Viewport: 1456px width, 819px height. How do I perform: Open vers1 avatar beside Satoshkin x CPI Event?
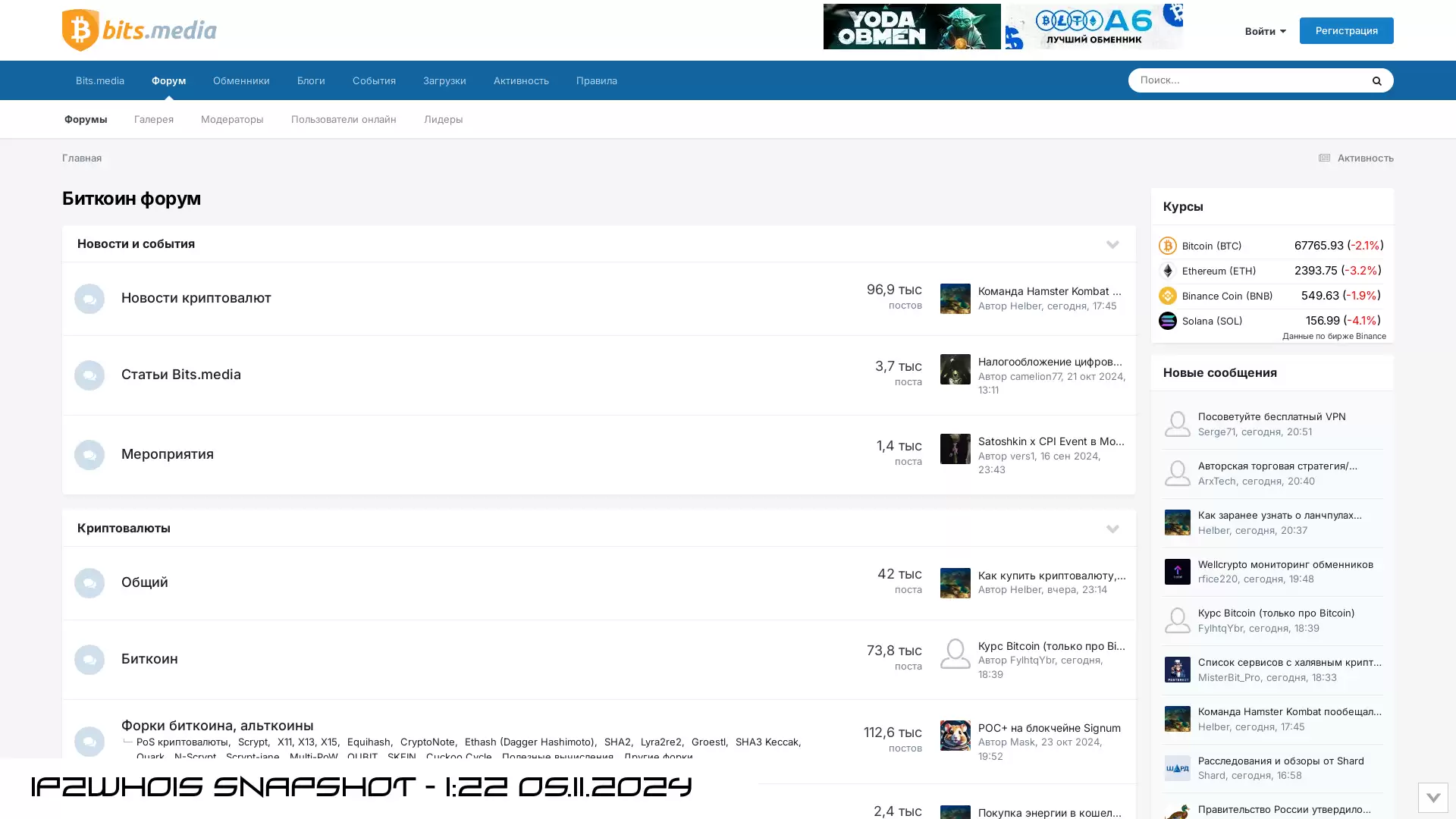tap(955, 449)
